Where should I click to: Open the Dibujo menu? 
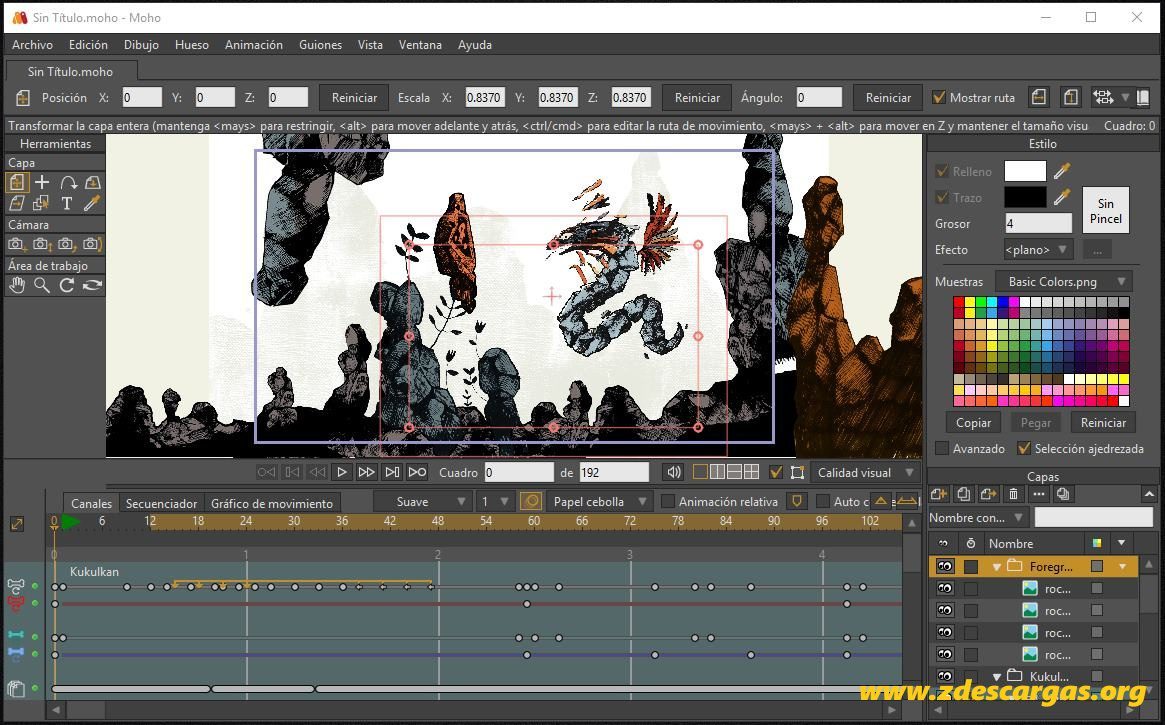(141, 45)
